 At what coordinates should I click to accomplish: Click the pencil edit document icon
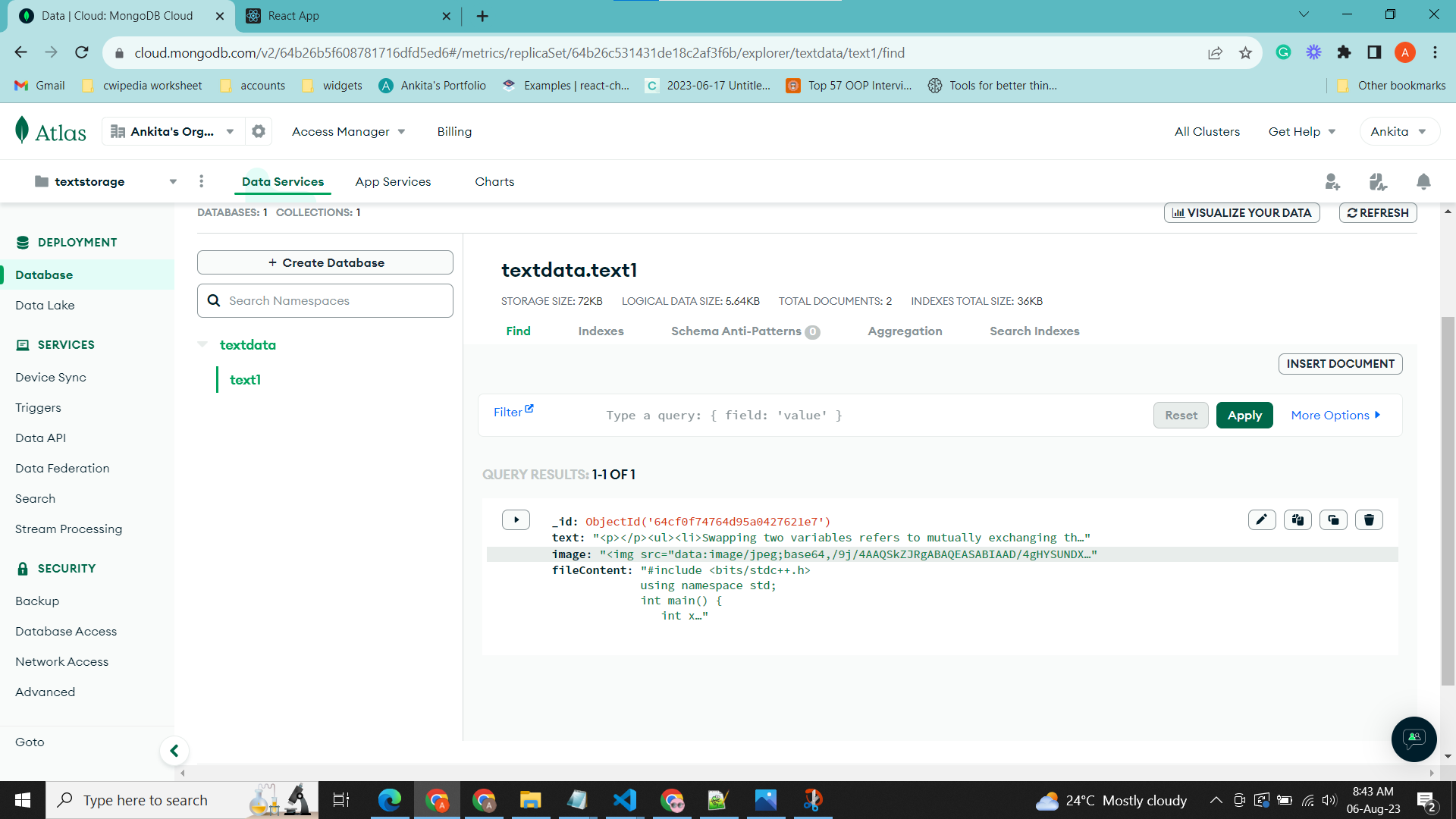[x=1262, y=519]
